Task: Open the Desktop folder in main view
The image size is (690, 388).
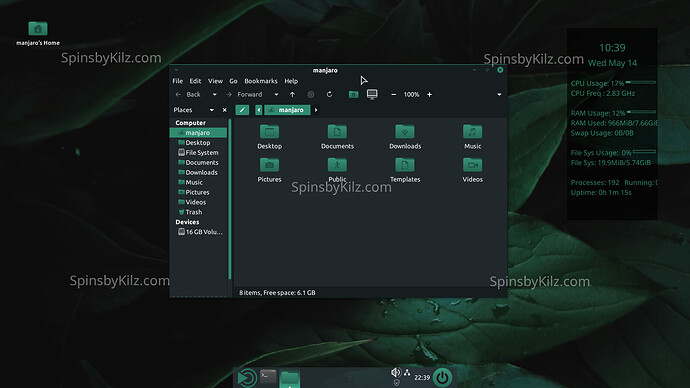Action: (269, 137)
